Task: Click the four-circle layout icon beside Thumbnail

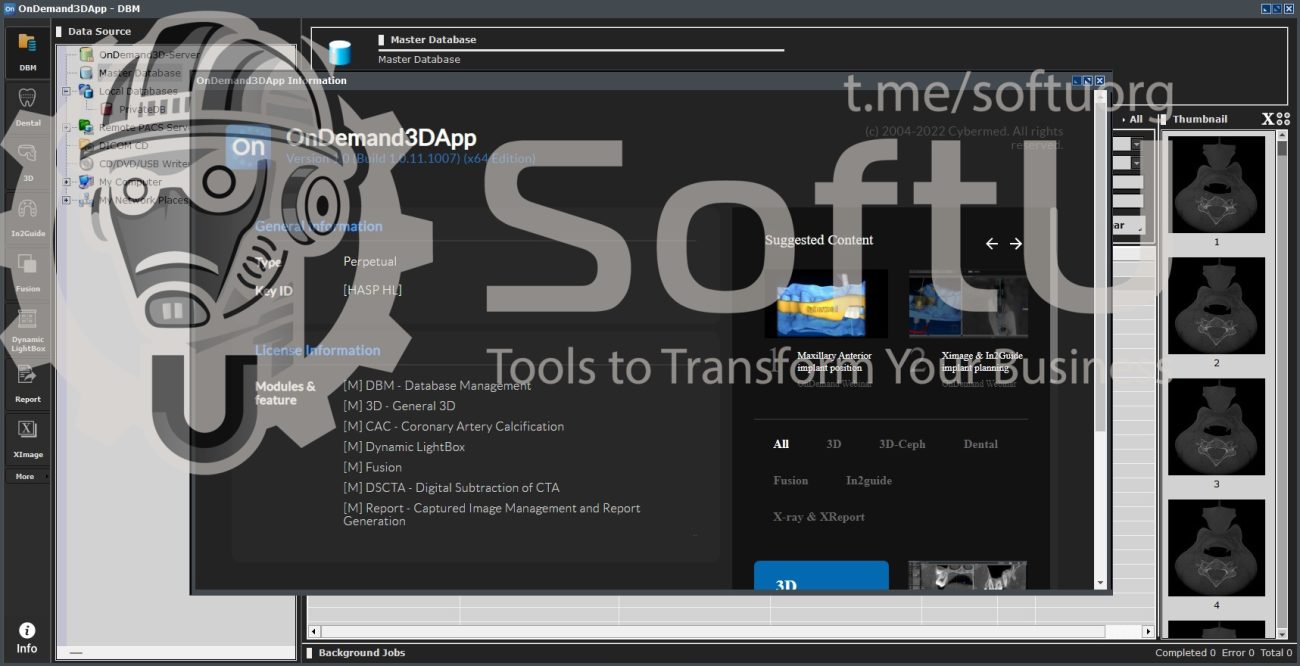Action: click(1283, 119)
